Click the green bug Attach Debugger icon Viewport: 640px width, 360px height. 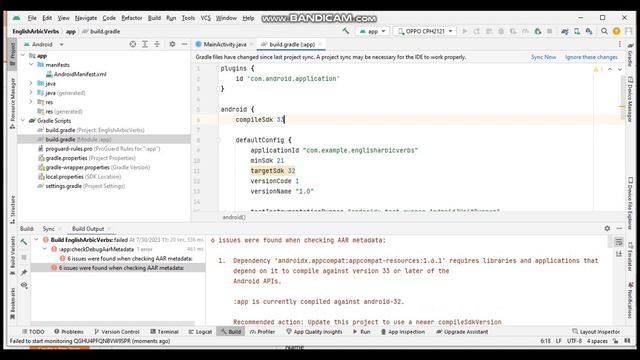538,31
